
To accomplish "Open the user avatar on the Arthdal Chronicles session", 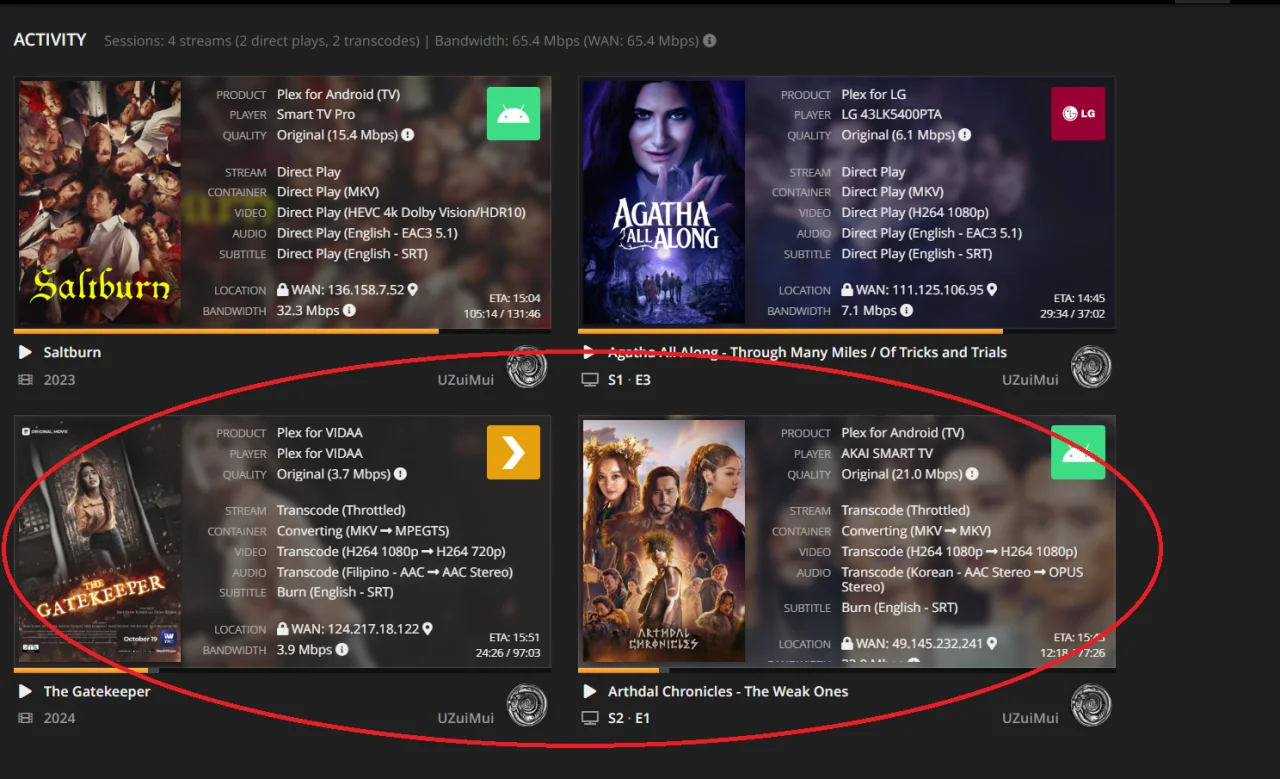I will tap(1091, 705).
